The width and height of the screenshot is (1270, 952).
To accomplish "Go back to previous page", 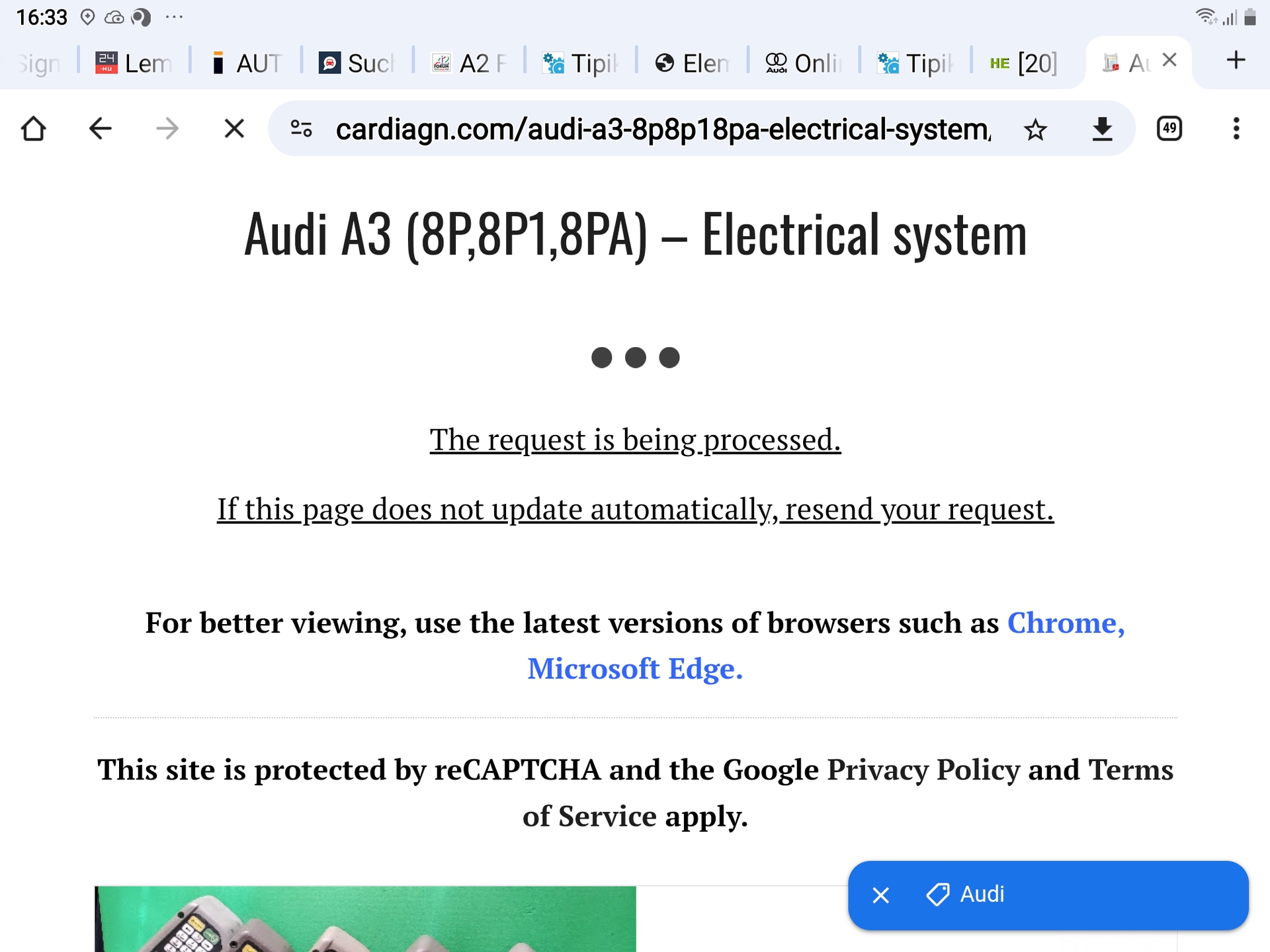I will point(100,129).
